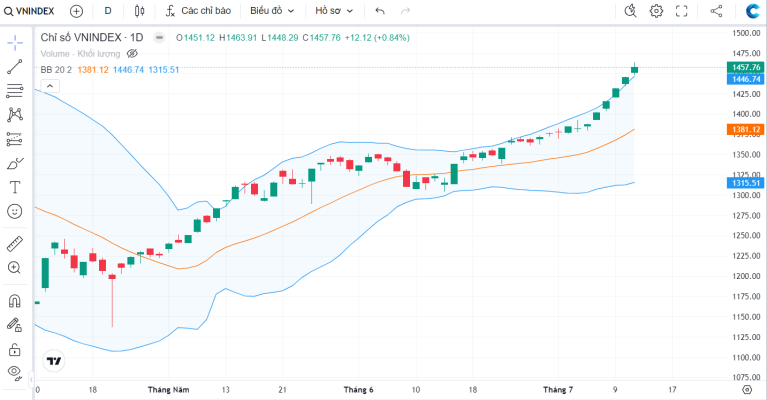Click the Tháng 7 date label
The width and height of the screenshot is (767, 400).
point(558,390)
